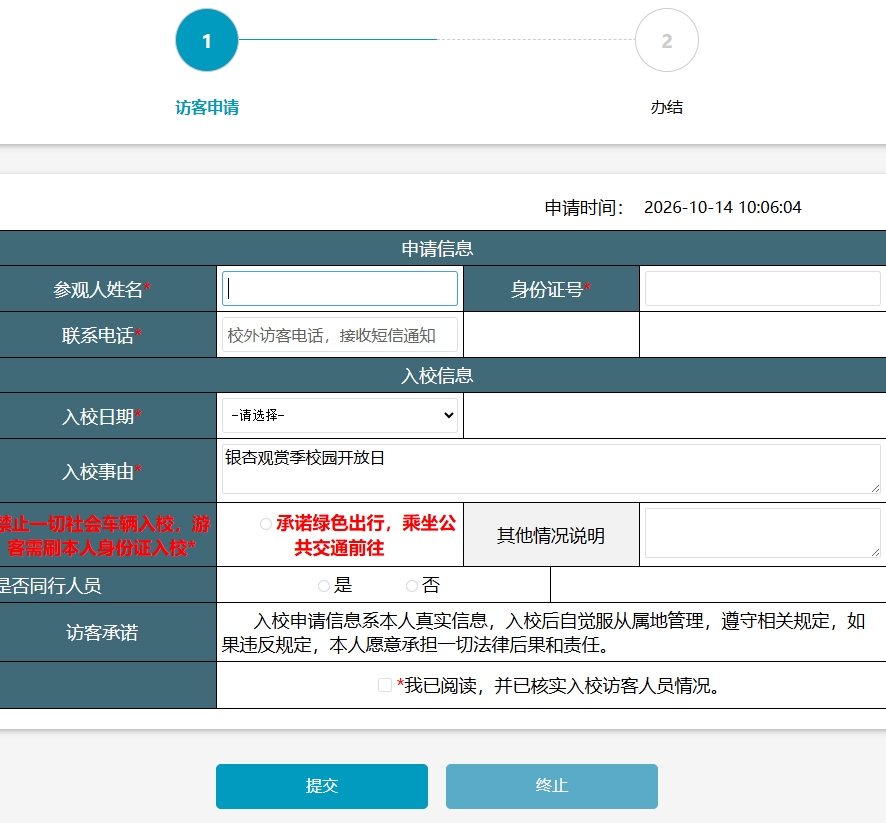Click the 入校日期 field label
Screen dimensions: 886x823
coord(102,416)
